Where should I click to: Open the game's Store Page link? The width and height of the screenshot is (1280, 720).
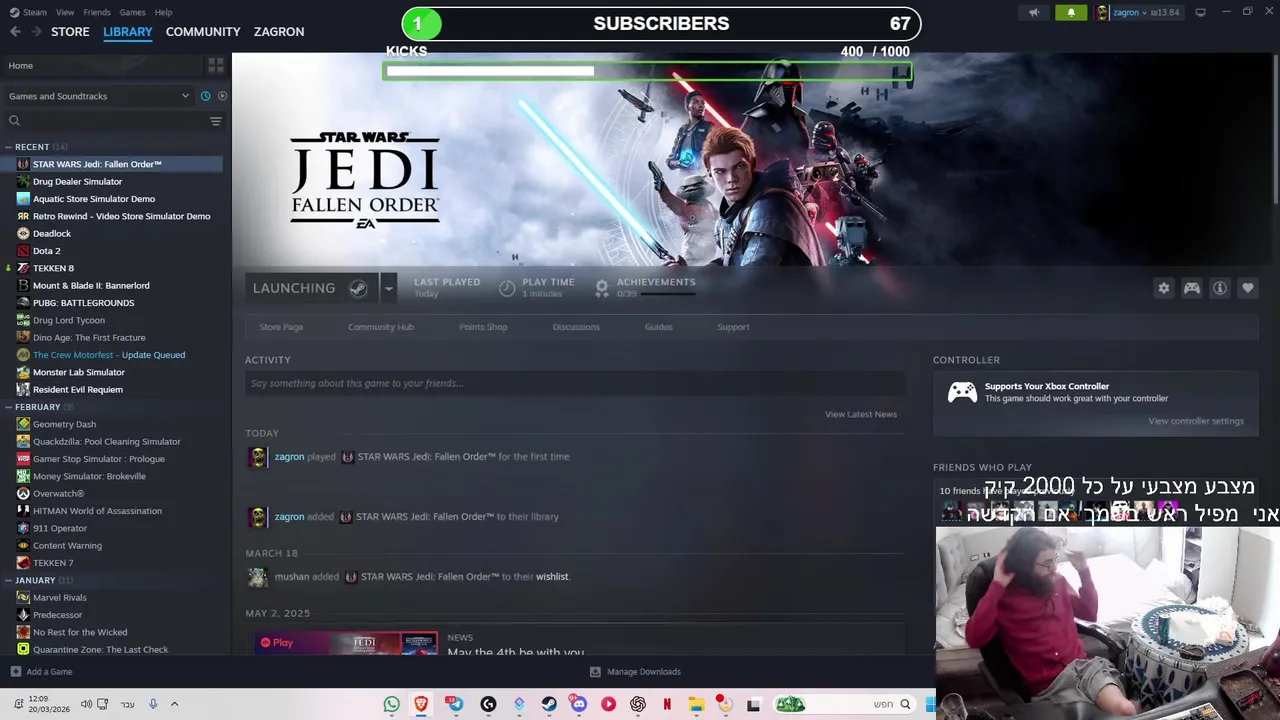pos(281,327)
